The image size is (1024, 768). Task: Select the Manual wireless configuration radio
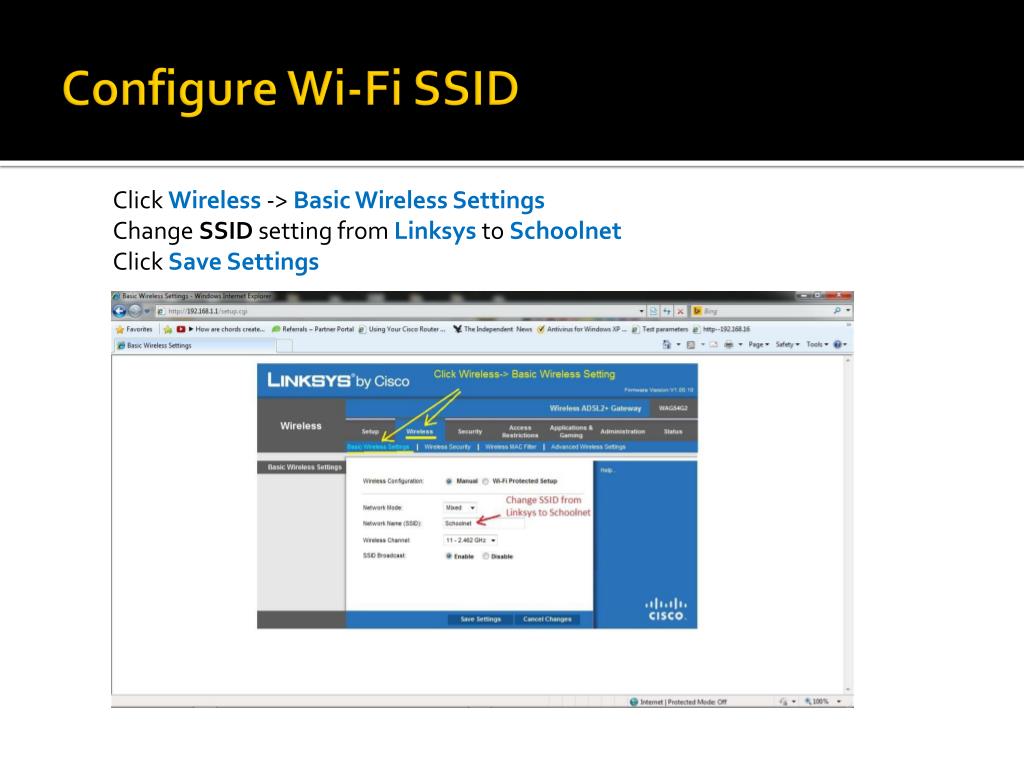[449, 481]
